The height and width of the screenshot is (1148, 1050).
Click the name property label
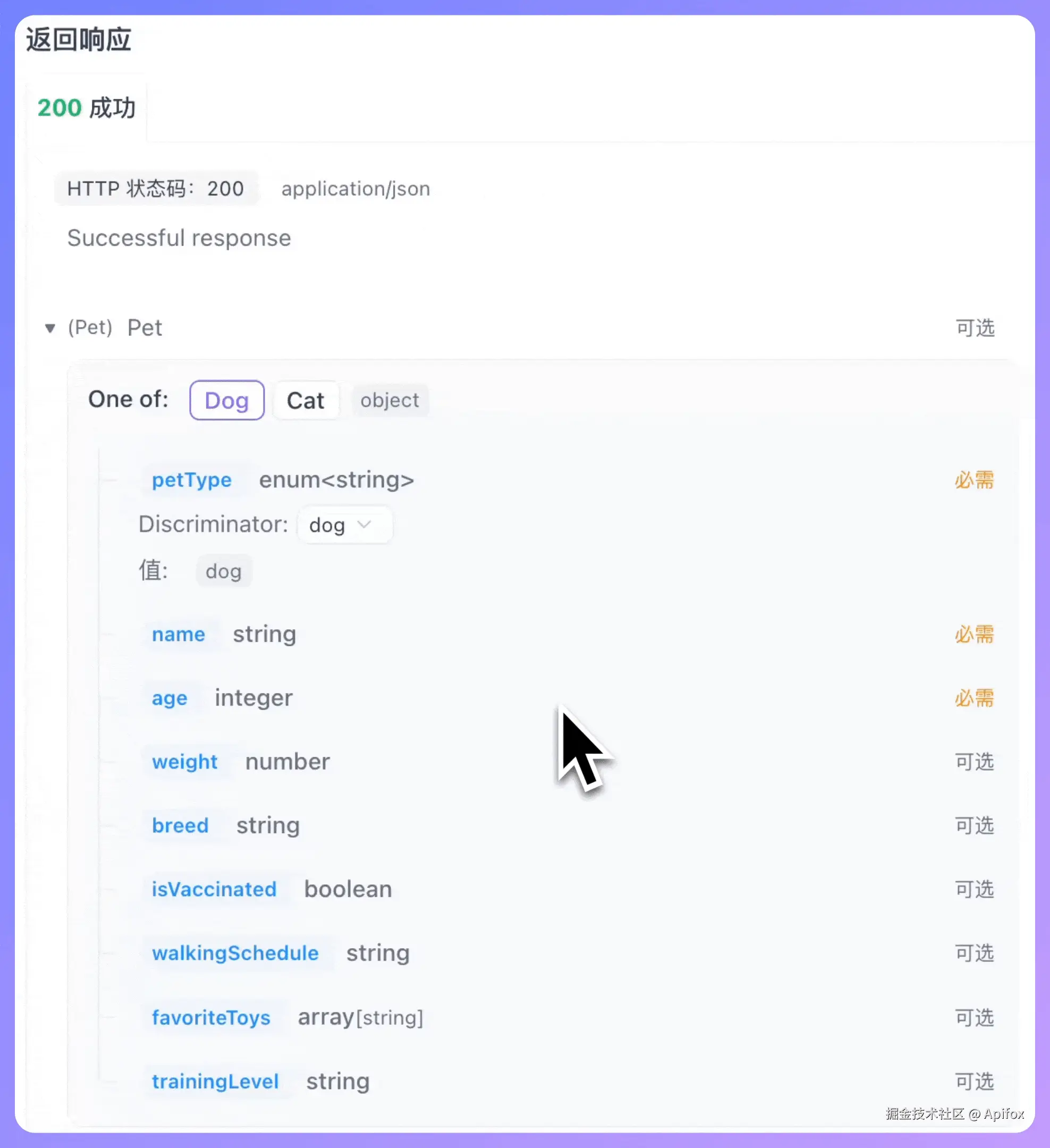178,635
